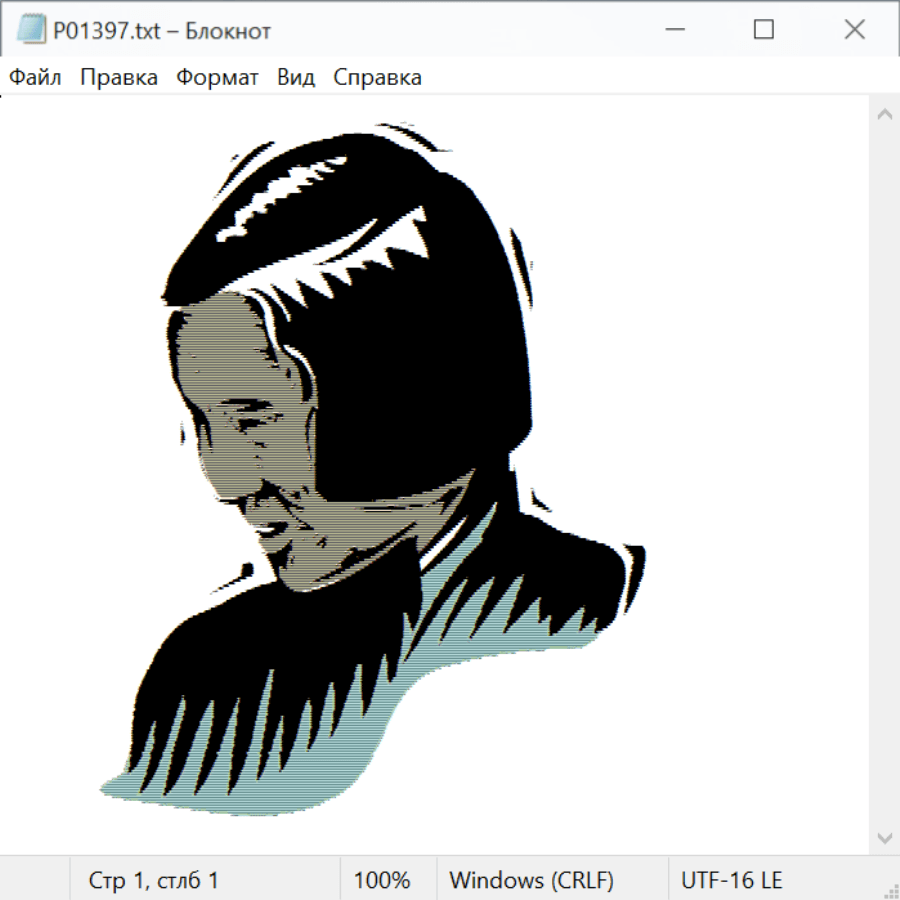Minimize the Блокнот window
The width and height of the screenshot is (900, 900).
point(673,30)
